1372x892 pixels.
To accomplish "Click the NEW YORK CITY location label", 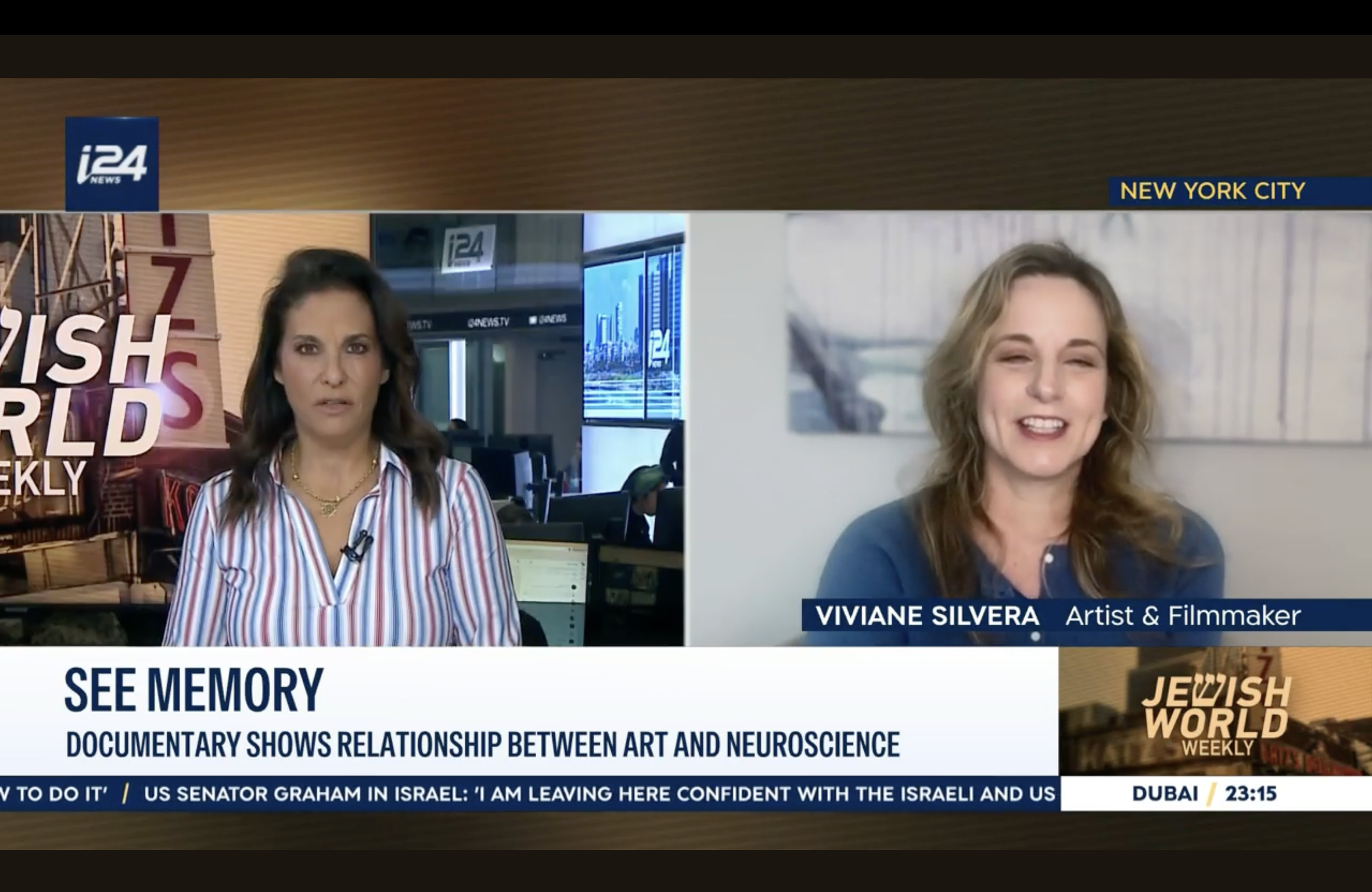I will pos(1212,191).
